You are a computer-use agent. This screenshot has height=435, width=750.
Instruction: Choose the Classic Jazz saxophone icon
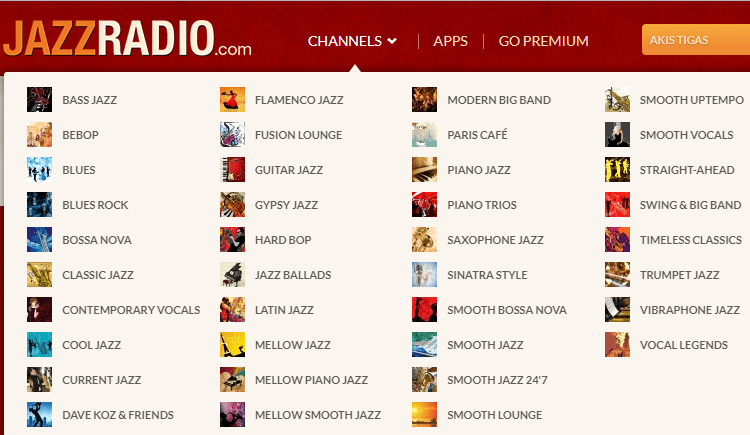point(39,274)
